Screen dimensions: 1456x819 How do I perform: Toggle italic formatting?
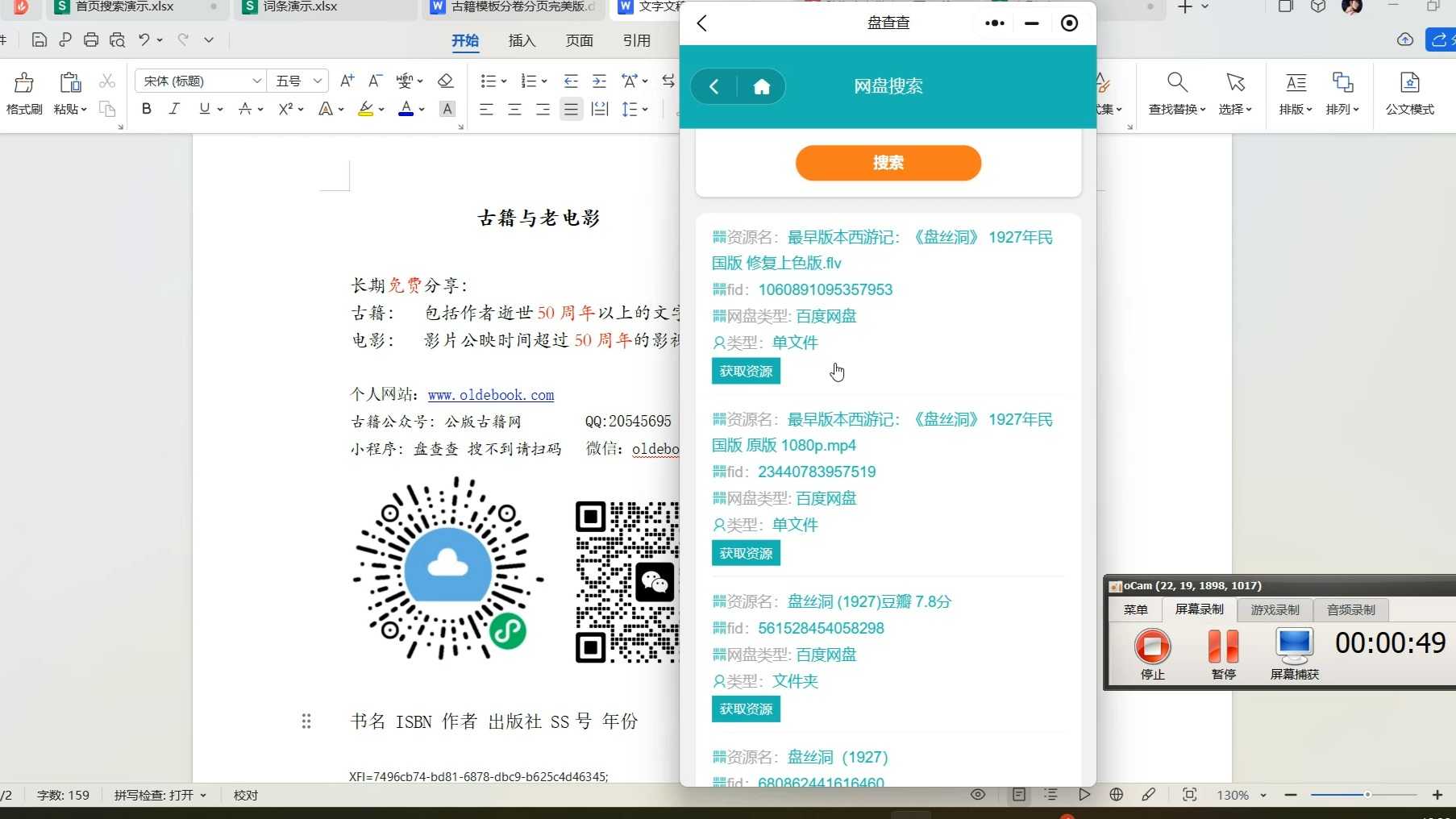pyautogui.click(x=174, y=109)
